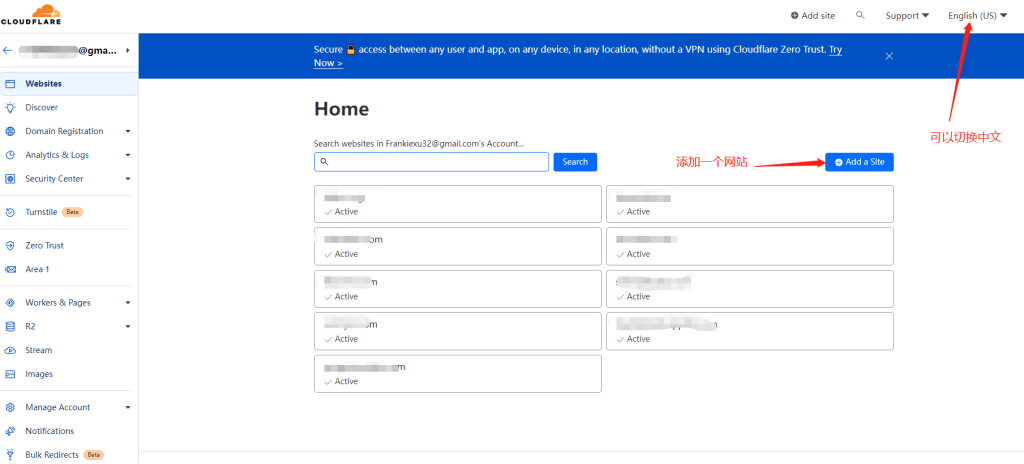
Task: Click the Notifications icon in sidebar
Action: [10, 431]
